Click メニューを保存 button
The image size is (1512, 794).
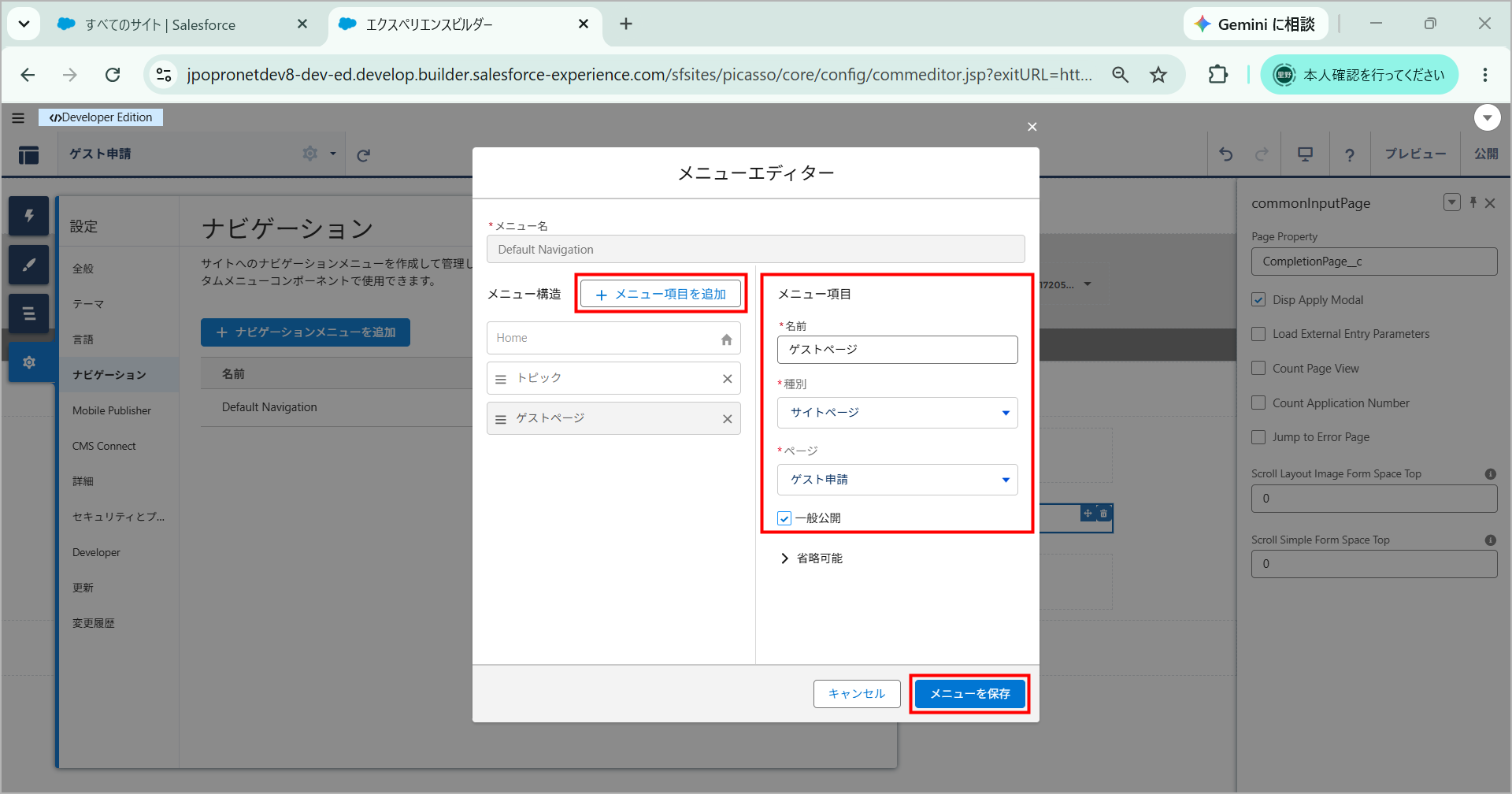969,694
